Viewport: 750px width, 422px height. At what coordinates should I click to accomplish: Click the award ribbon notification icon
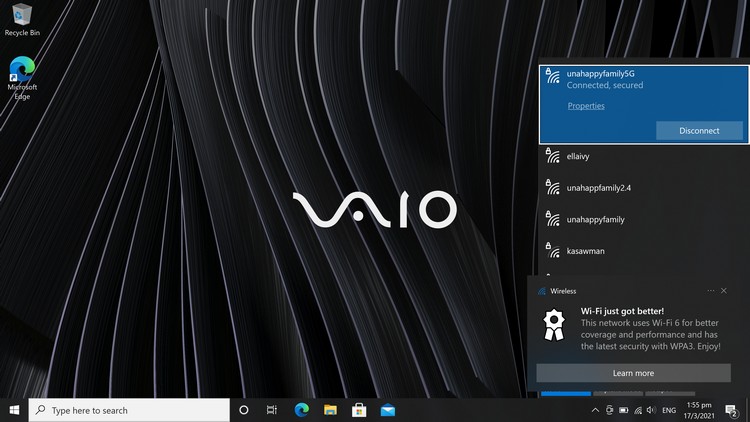(x=554, y=325)
